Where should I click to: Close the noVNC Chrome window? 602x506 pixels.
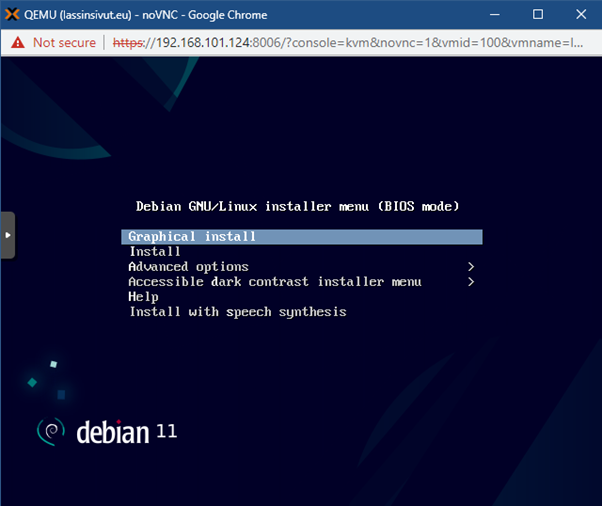coord(581,15)
